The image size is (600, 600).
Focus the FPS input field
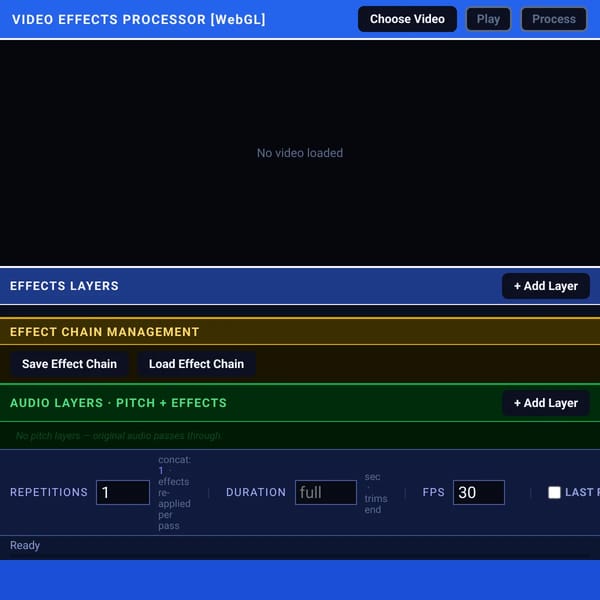click(479, 492)
